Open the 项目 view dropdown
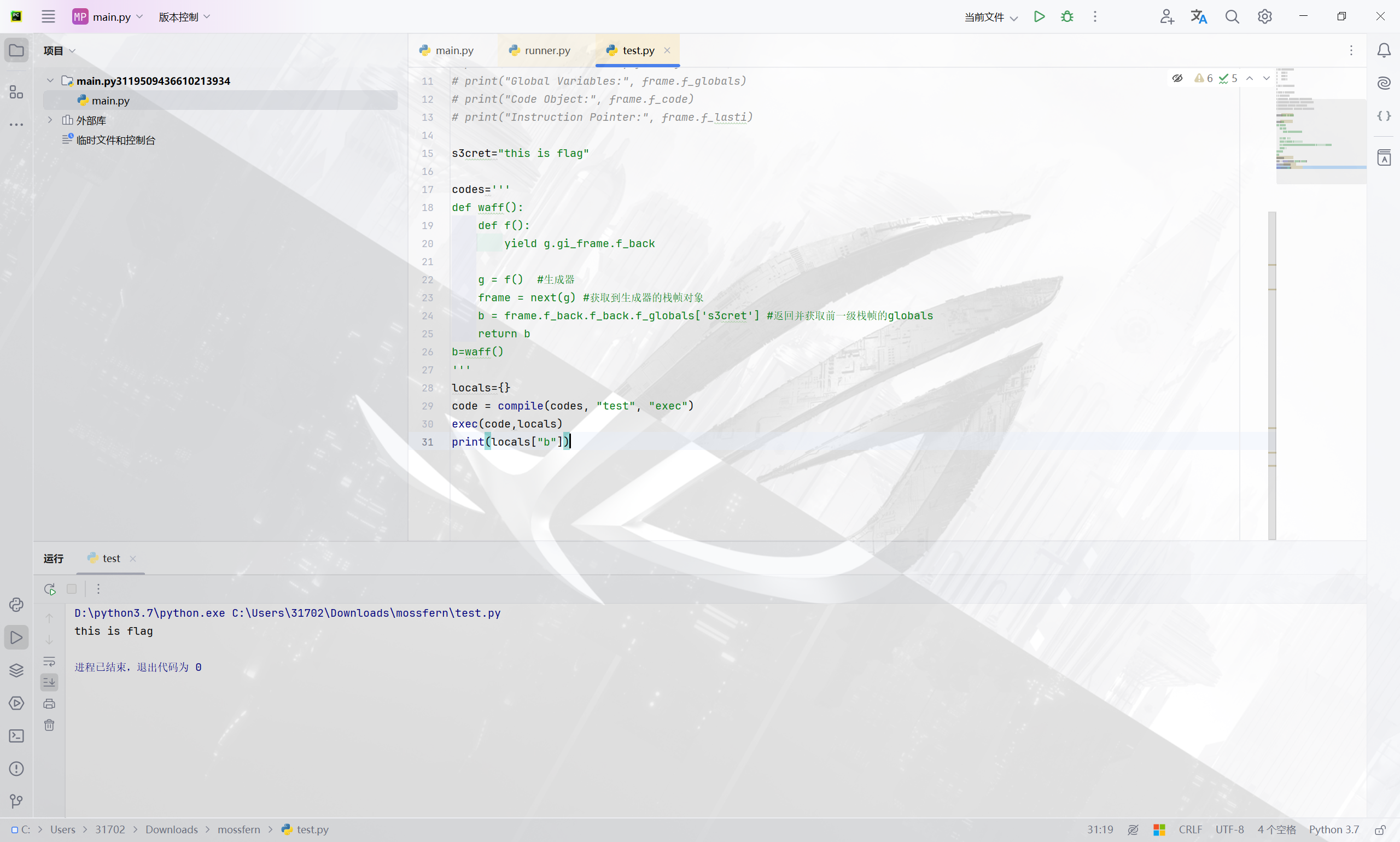 pyautogui.click(x=60, y=50)
